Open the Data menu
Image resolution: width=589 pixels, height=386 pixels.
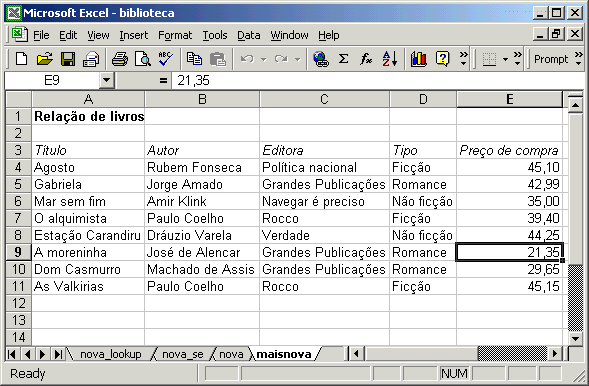point(249,35)
